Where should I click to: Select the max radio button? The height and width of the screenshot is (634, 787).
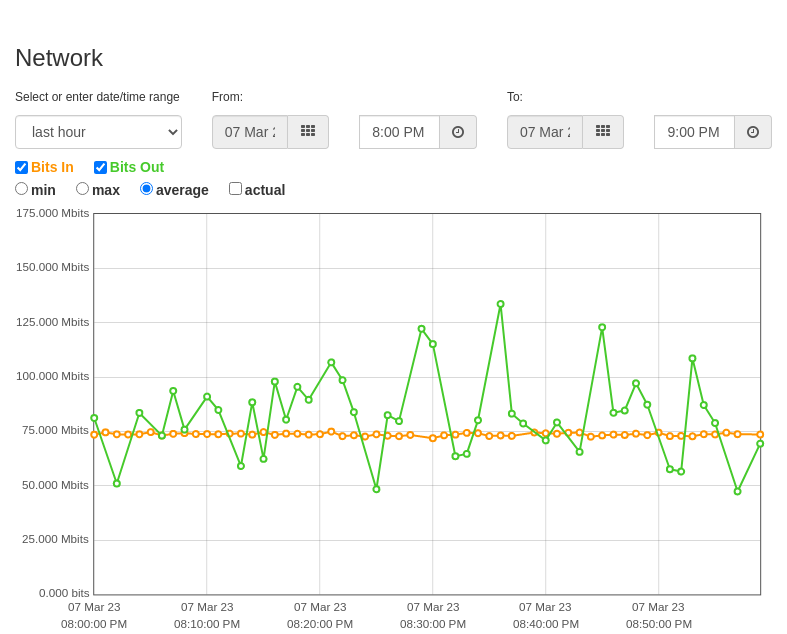click(x=82, y=189)
